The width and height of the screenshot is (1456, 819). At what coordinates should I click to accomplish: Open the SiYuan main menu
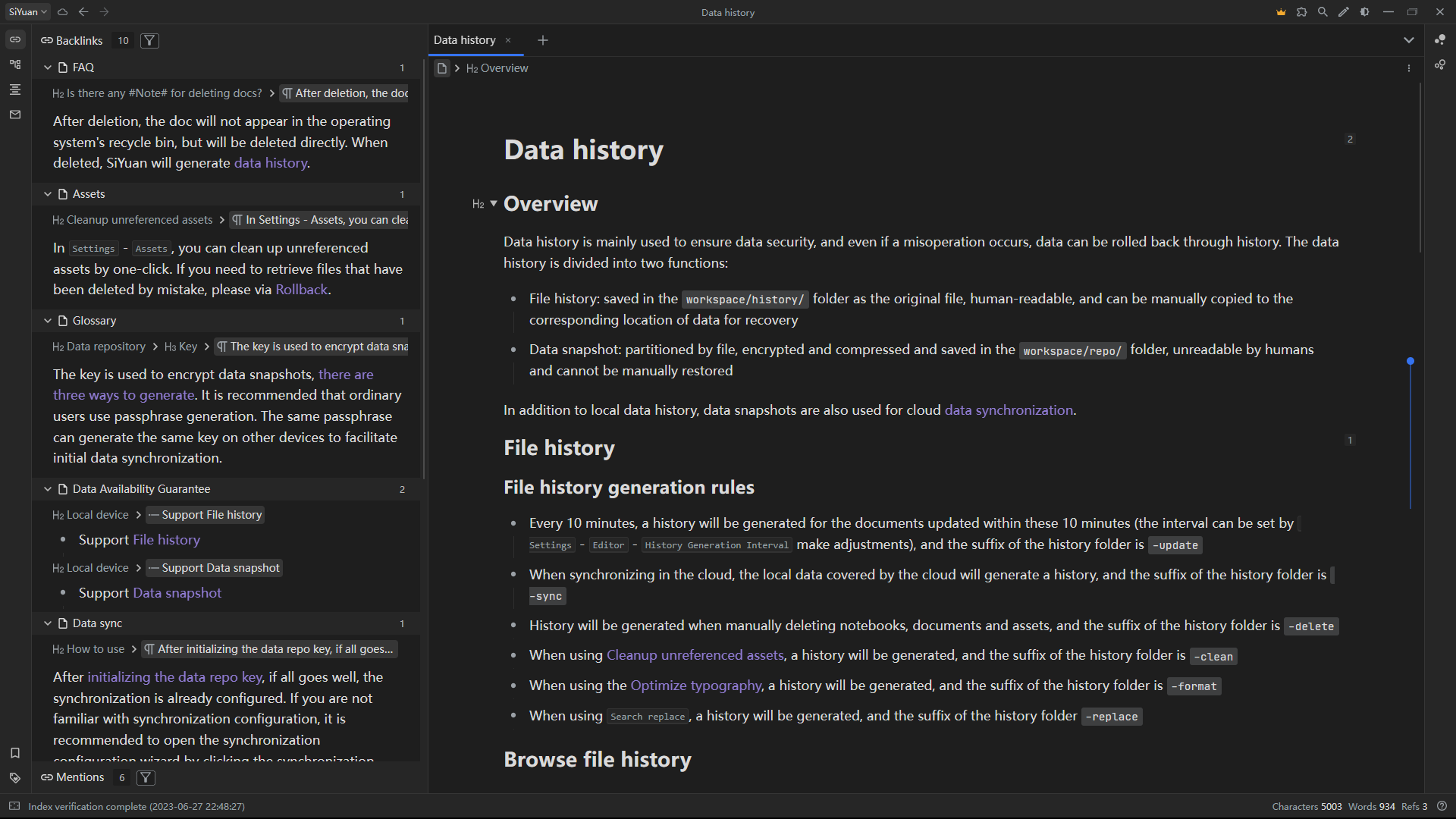(28, 12)
